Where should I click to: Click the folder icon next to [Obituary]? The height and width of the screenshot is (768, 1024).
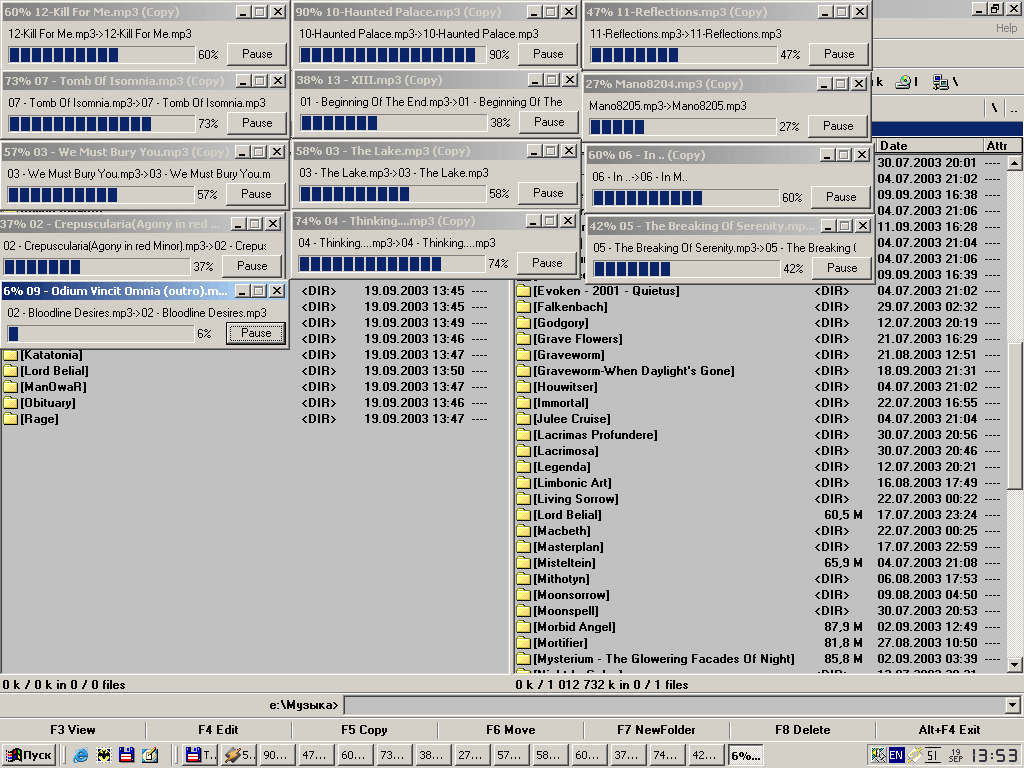[x=10, y=403]
